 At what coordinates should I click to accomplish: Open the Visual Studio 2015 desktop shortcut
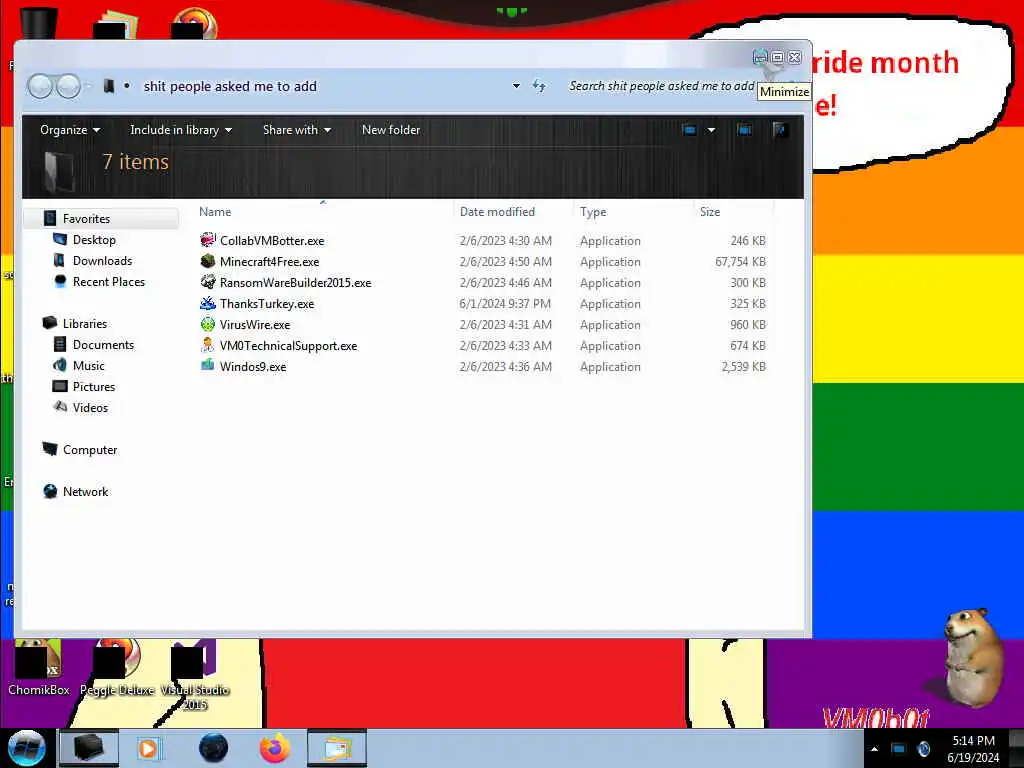tap(195, 676)
